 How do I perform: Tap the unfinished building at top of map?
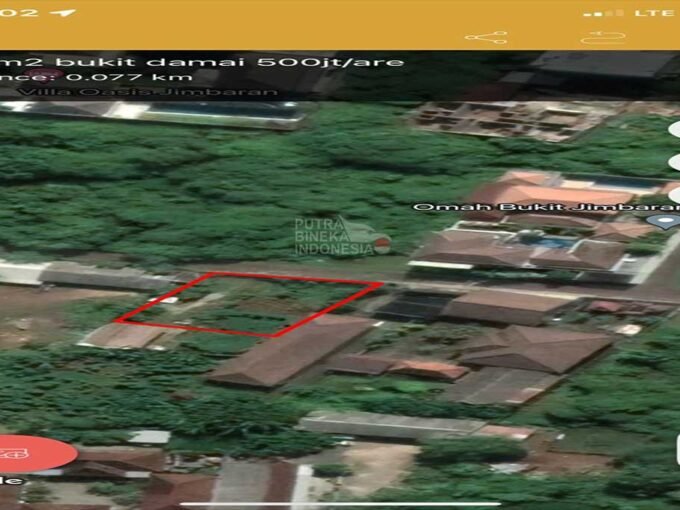pyautogui.click(x=515, y=119)
